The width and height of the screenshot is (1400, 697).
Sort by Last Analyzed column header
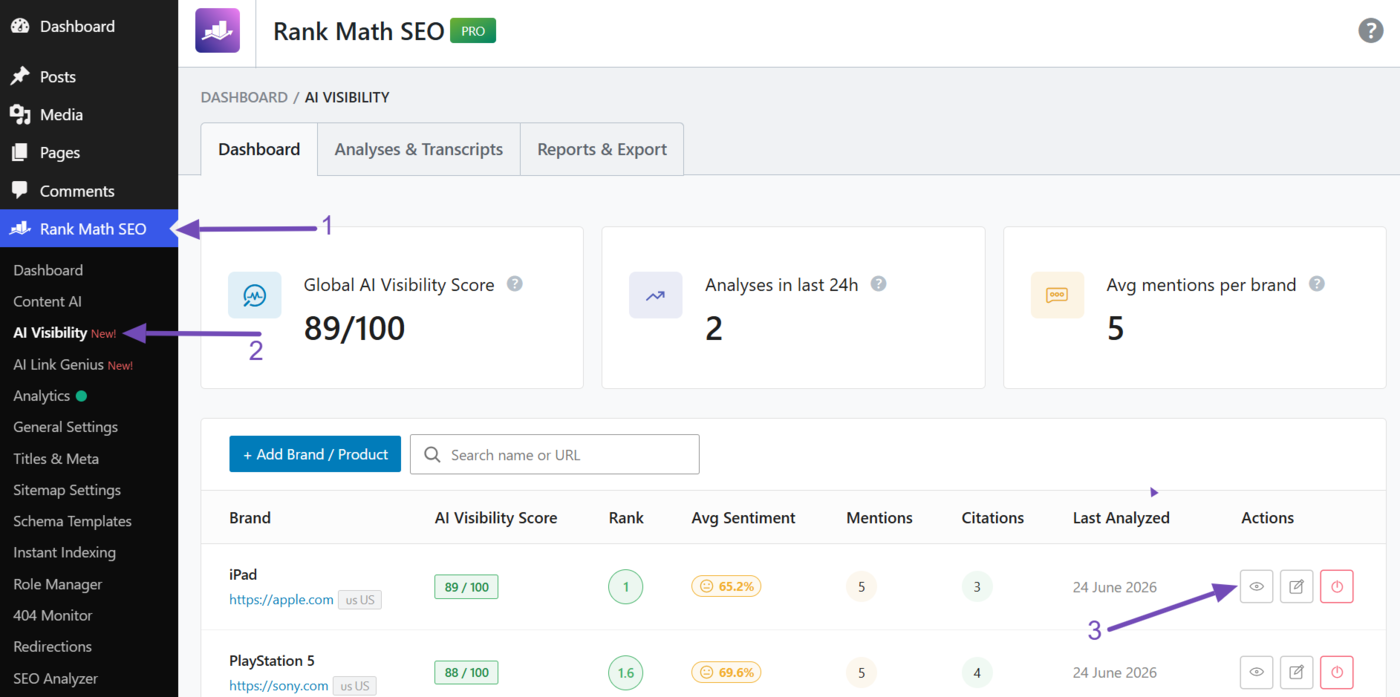point(1121,518)
